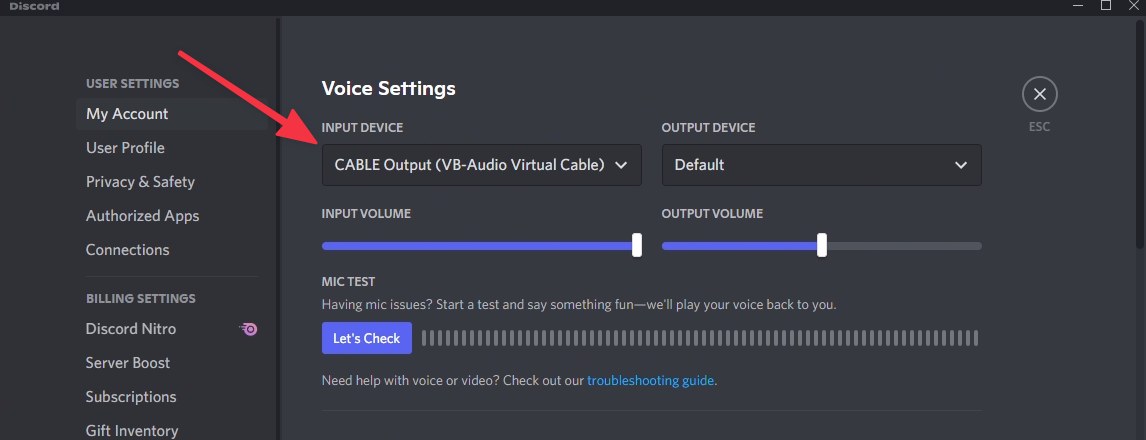The width and height of the screenshot is (1146, 440).
Task: Select Server Boost in the sidebar
Action: coord(128,363)
